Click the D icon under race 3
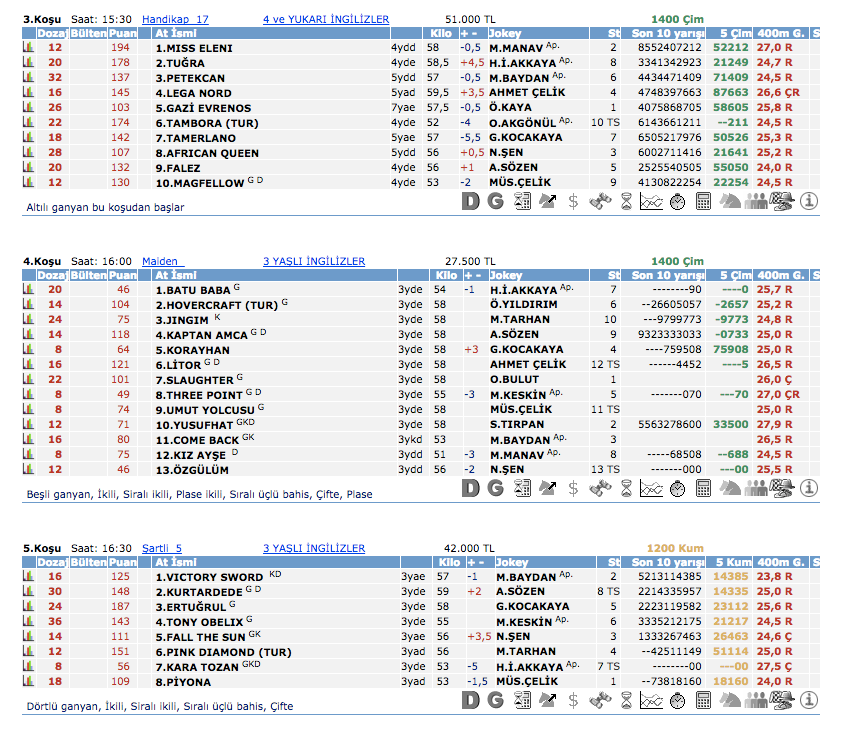857x731 pixels. coord(472,201)
